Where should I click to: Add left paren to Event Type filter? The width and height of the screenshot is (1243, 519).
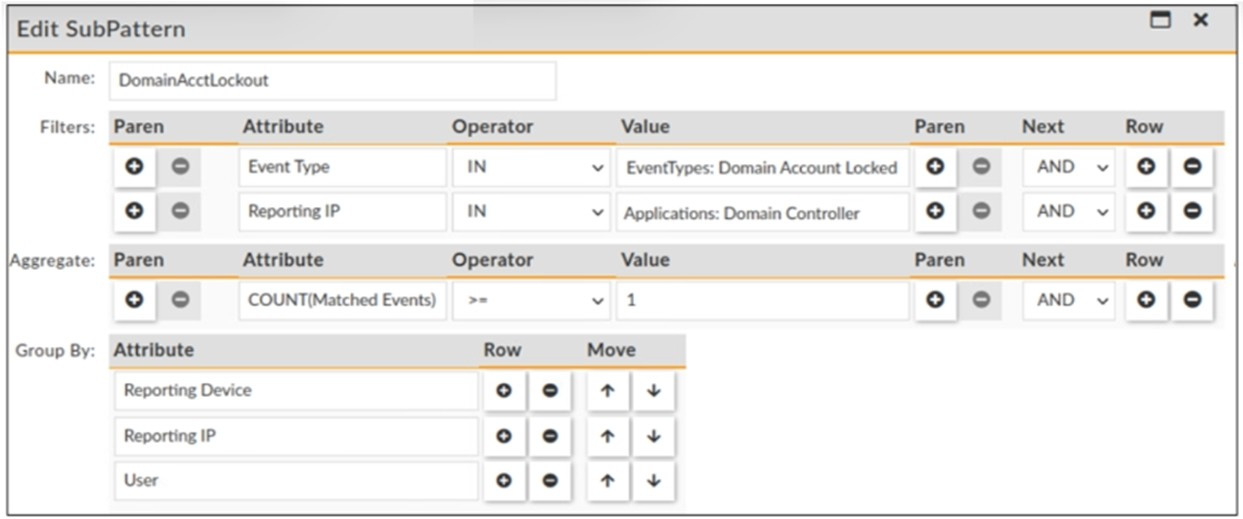(134, 168)
